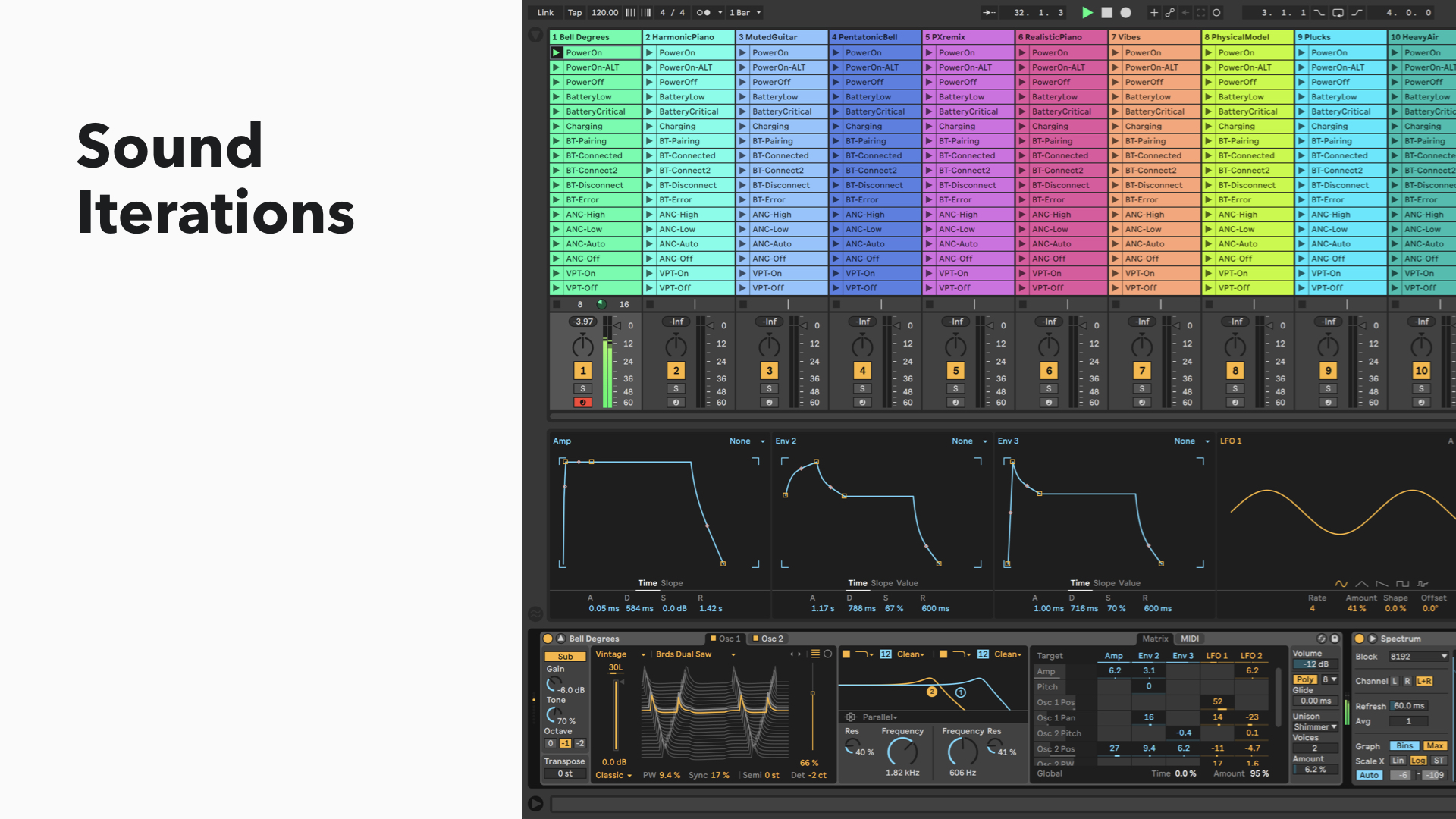Save the Bell Degrees preset with disk icon

(1335, 639)
